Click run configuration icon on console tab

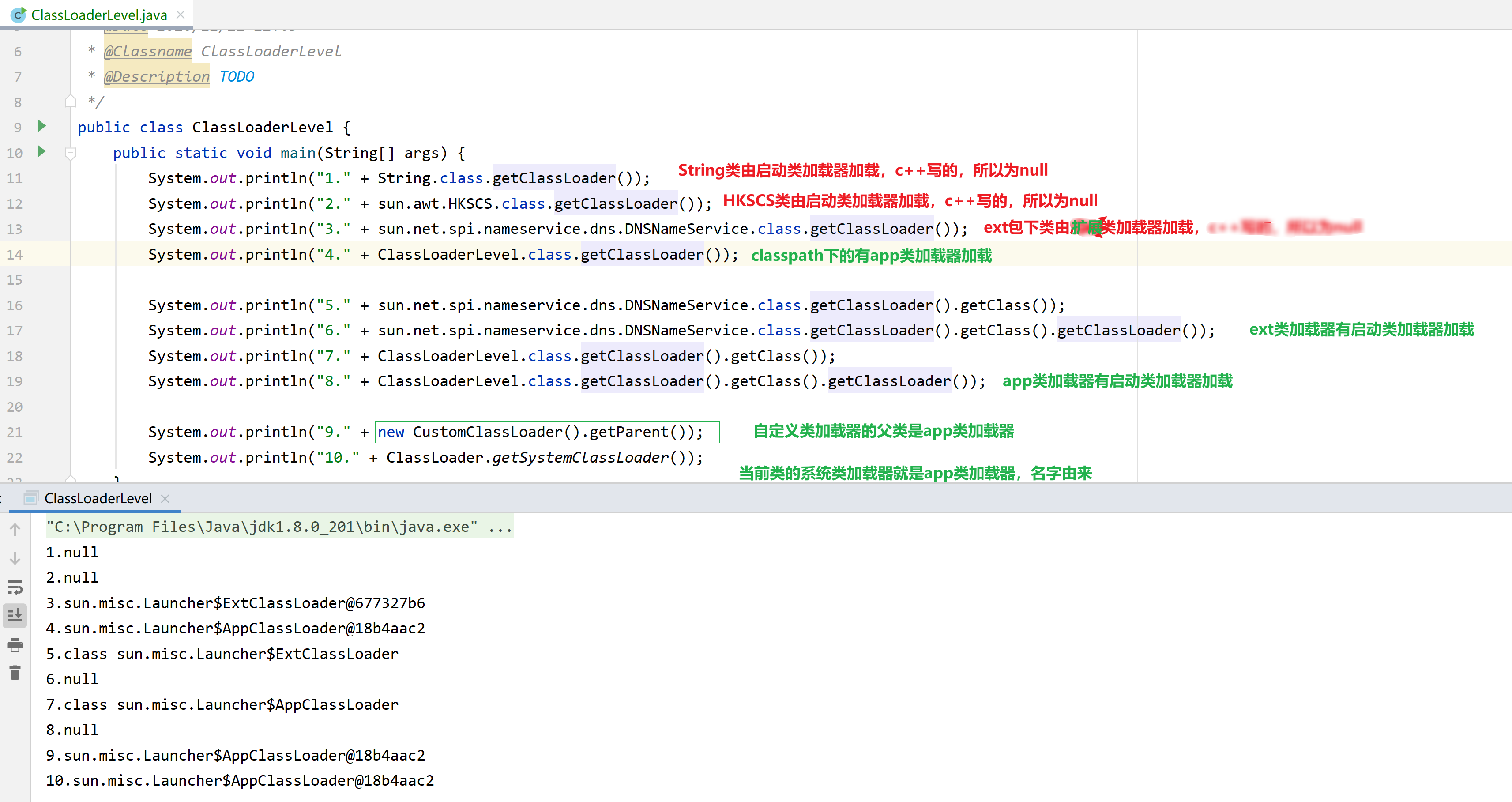pos(31,498)
